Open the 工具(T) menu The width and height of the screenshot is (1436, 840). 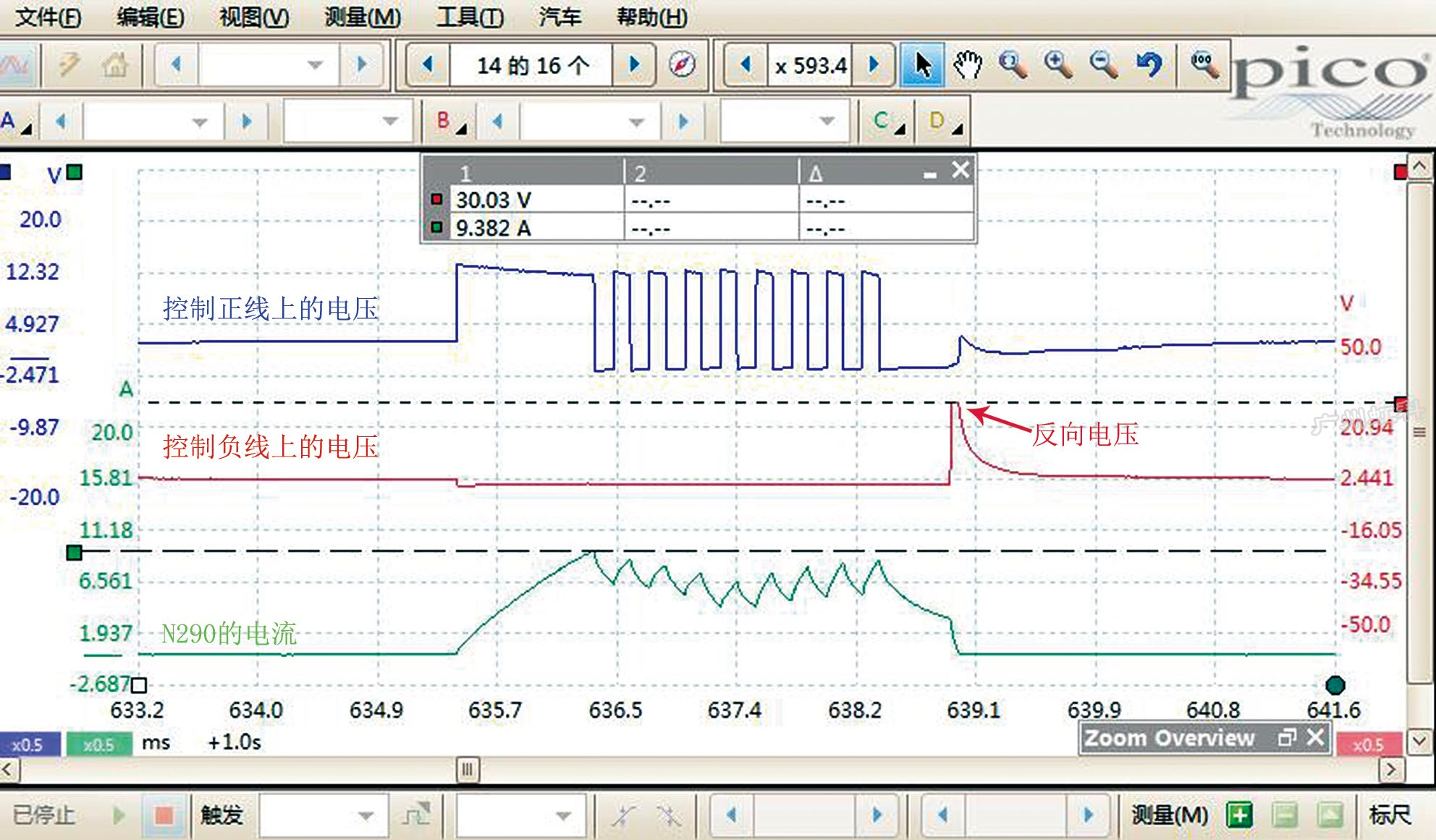pos(469,16)
